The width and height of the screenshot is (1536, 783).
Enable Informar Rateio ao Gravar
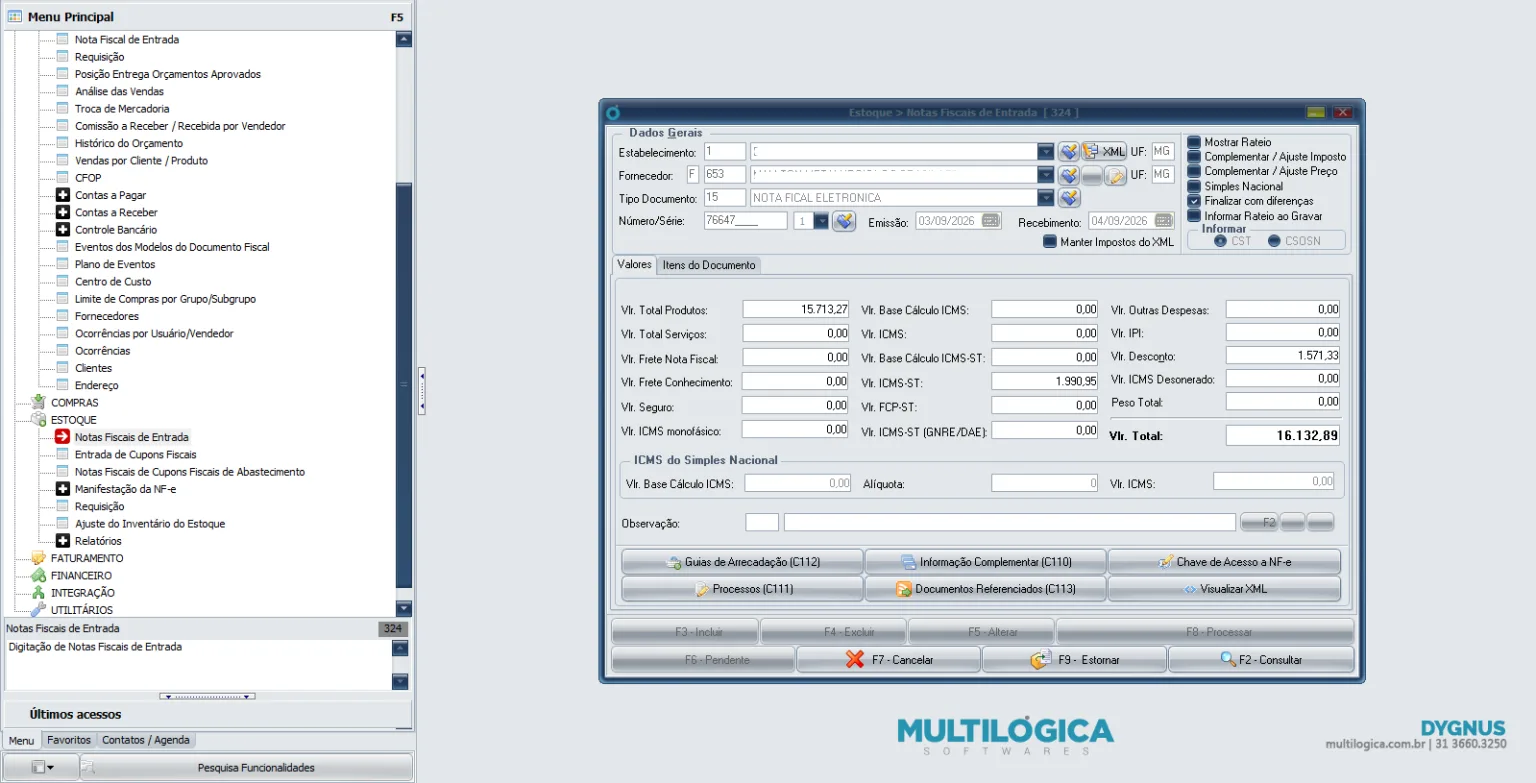coord(1194,216)
